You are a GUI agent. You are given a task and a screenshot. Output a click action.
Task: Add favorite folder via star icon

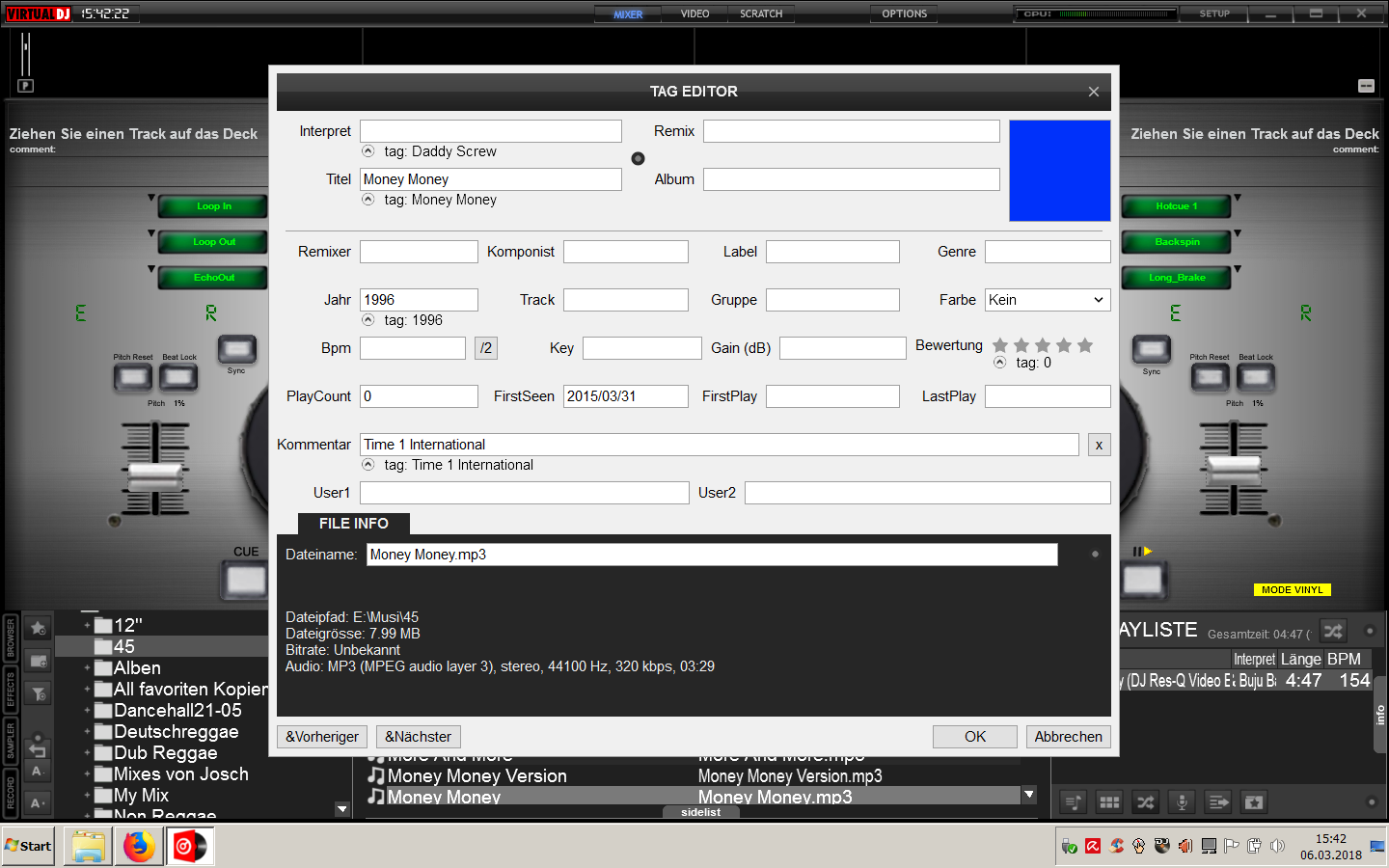[x=38, y=628]
